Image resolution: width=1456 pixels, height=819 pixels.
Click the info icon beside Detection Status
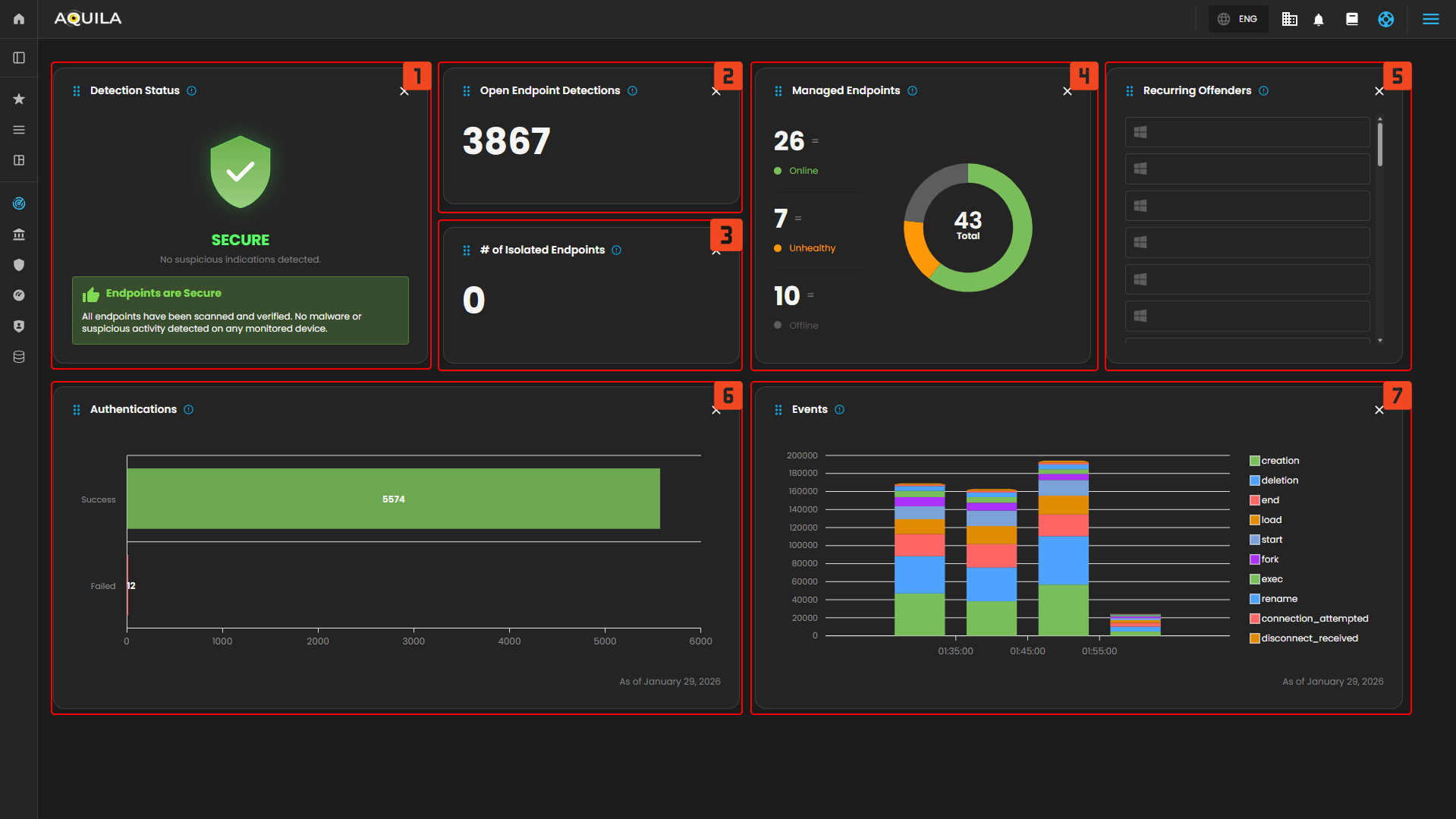pyautogui.click(x=192, y=91)
